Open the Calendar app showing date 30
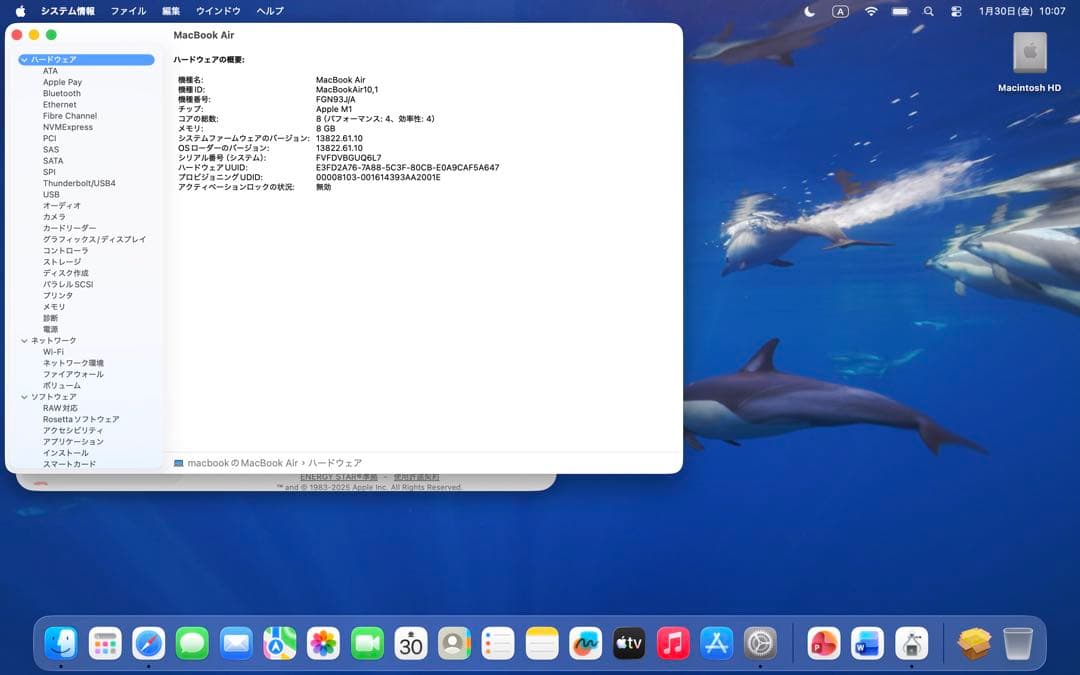Image resolution: width=1080 pixels, height=675 pixels. (x=410, y=645)
